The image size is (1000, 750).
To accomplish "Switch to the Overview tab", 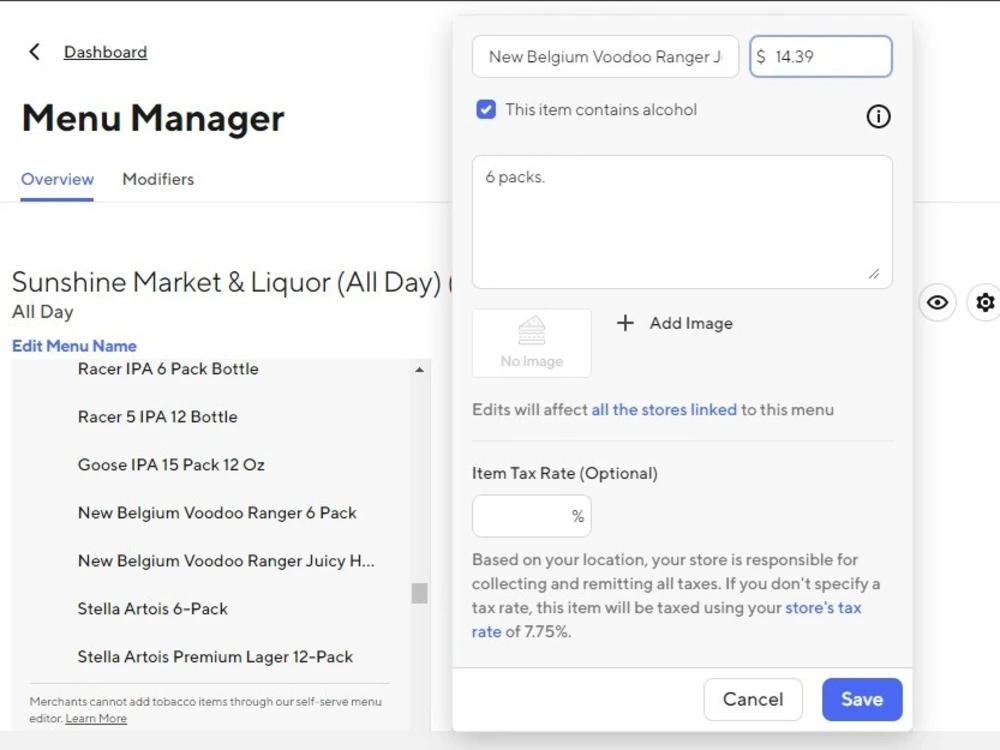I will tap(57, 179).
